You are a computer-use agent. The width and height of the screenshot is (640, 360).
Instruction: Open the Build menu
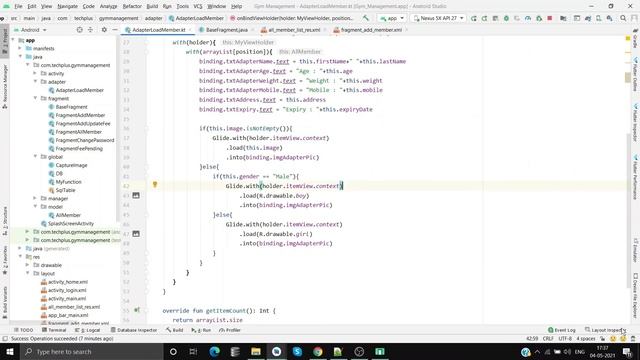click(x=152, y=6)
